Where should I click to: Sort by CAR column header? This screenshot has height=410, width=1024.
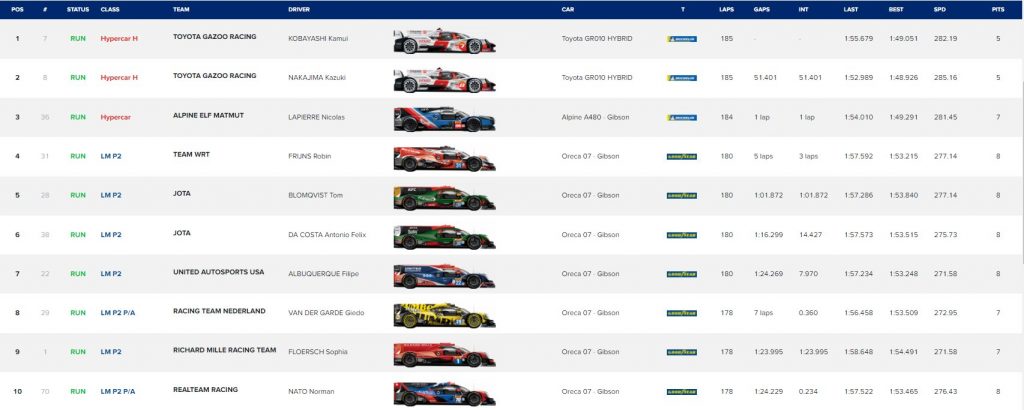568,10
